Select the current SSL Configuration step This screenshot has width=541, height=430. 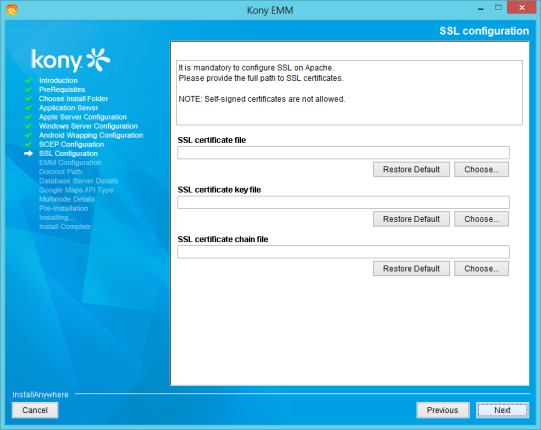click(x=68, y=154)
